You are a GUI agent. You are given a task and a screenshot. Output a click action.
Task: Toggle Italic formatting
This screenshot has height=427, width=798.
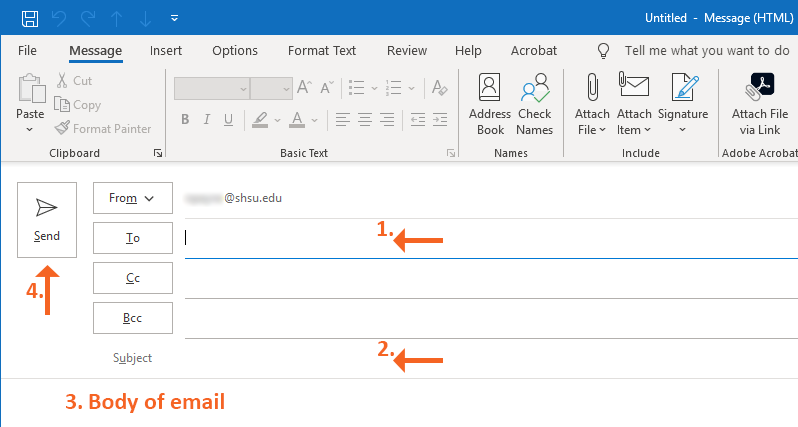click(207, 120)
